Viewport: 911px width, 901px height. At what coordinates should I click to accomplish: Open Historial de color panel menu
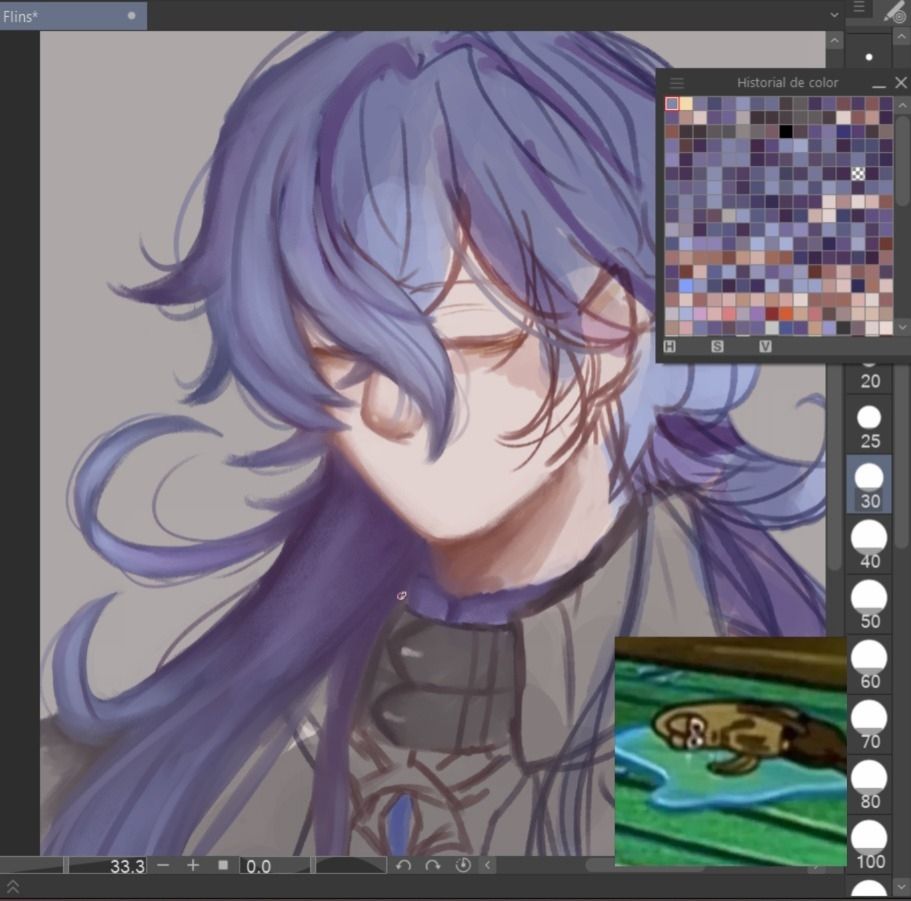(x=677, y=82)
